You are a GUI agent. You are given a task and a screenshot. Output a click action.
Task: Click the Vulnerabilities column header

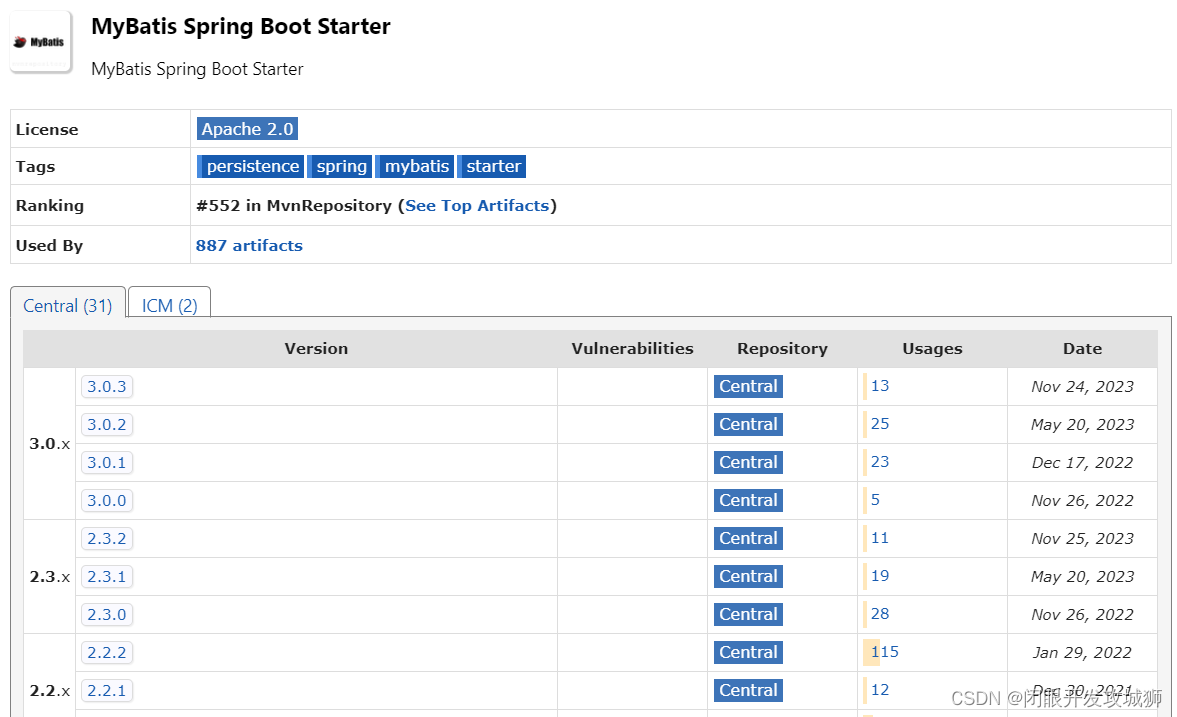point(632,348)
